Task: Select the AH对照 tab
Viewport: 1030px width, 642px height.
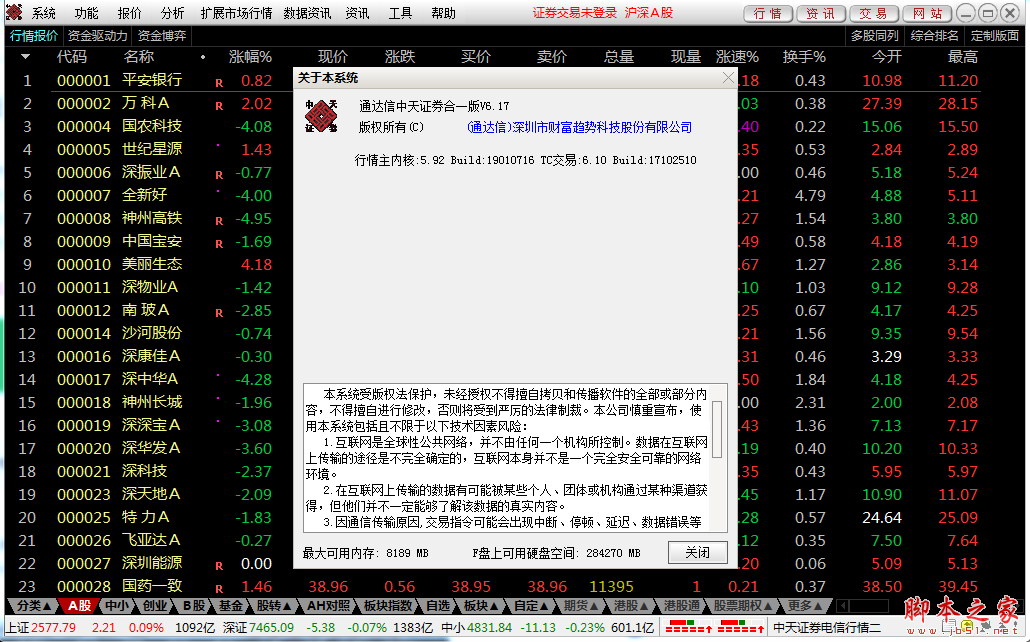Action: click(328, 605)
